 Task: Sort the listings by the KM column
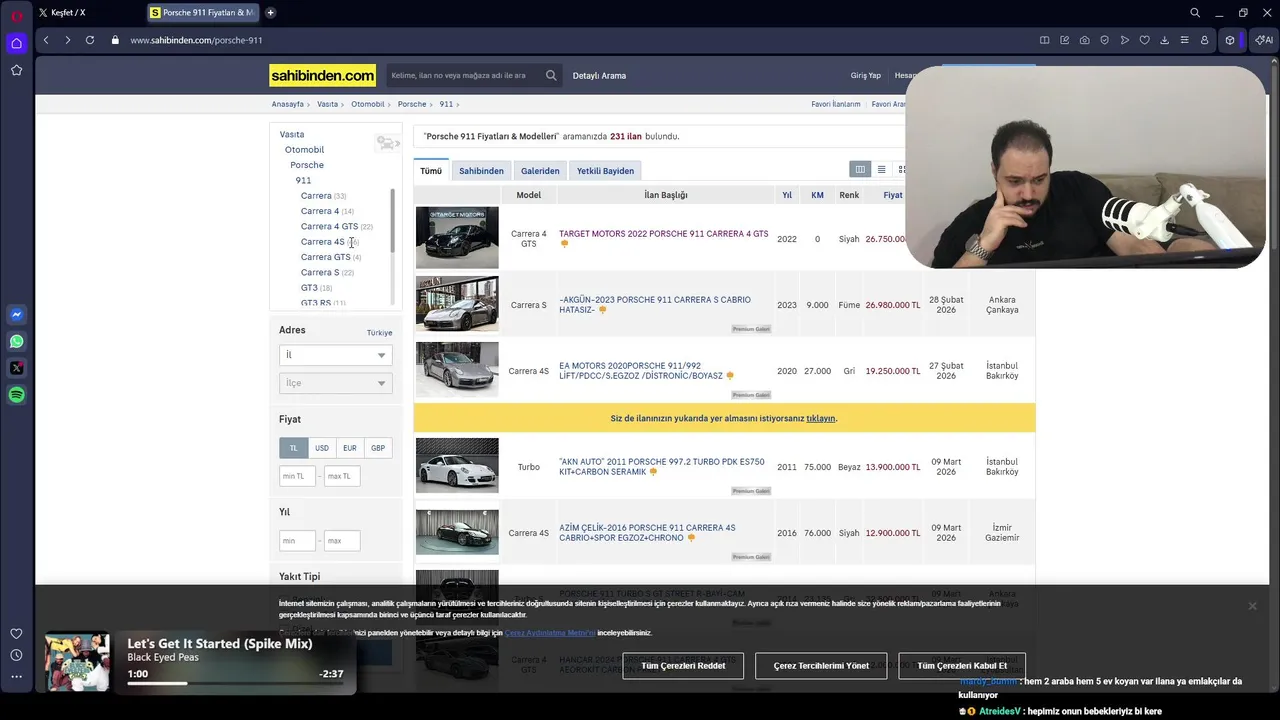pyautogui.click(x=817, y=195)
